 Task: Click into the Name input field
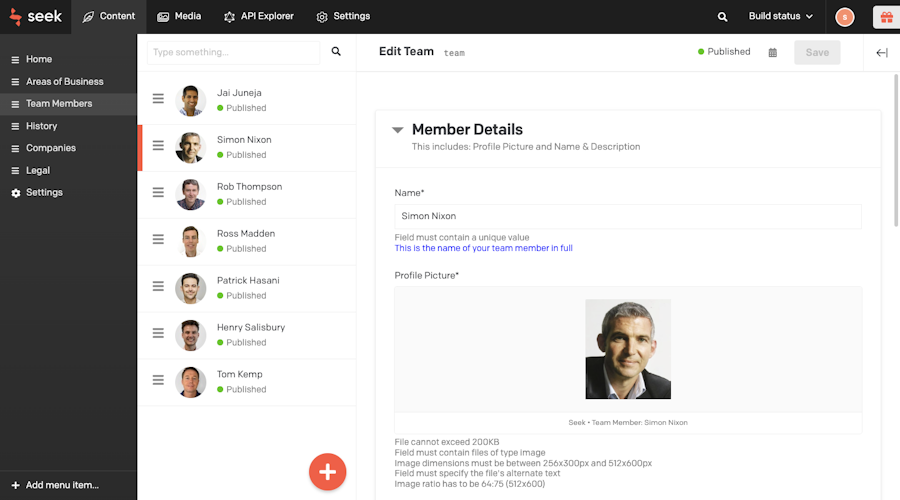pyautogui.click(x=628, y=216)
